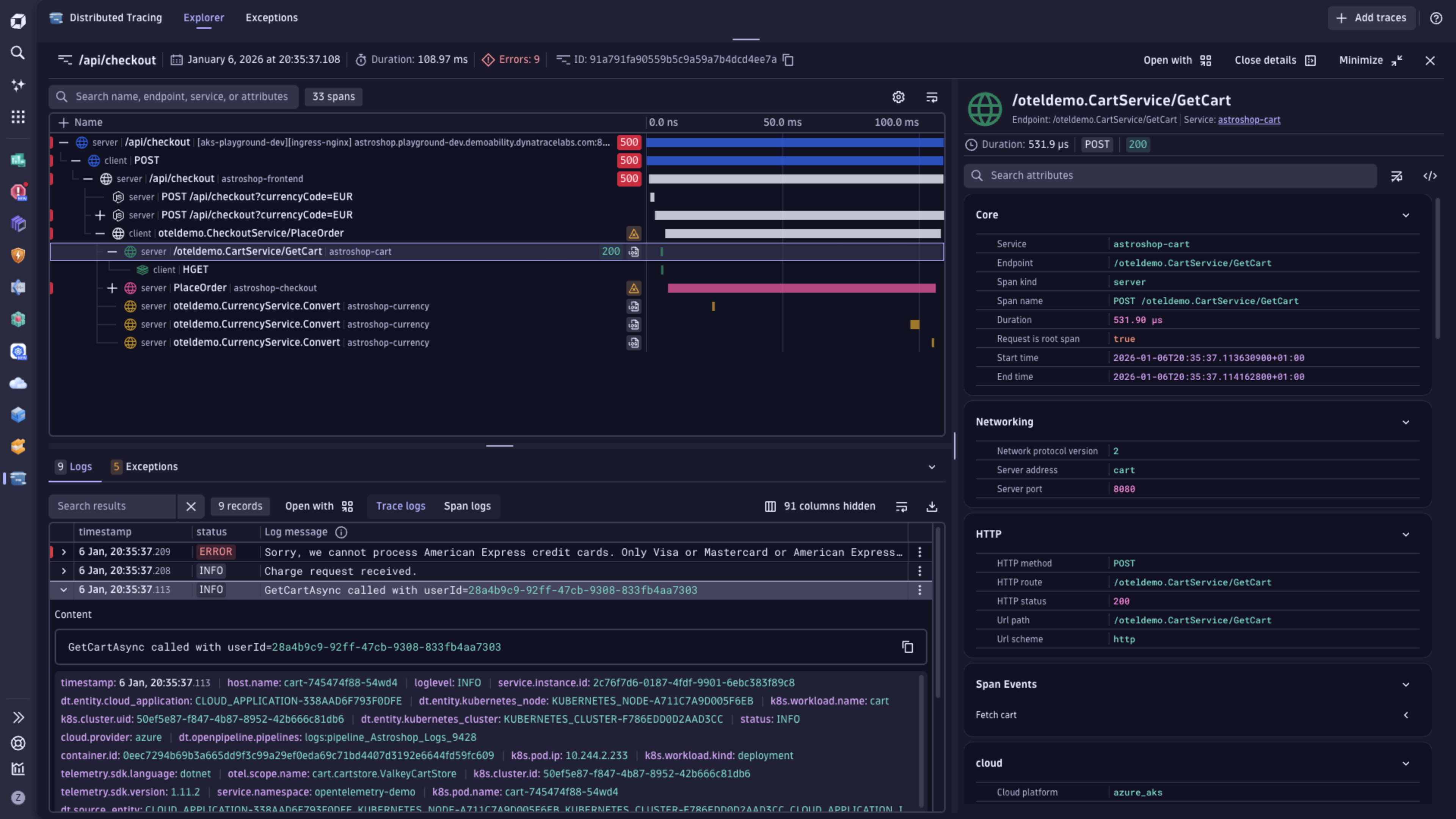1456x819 pixels.
Task: Click the help question-mark icon top right
Action: coord(1436,17)
